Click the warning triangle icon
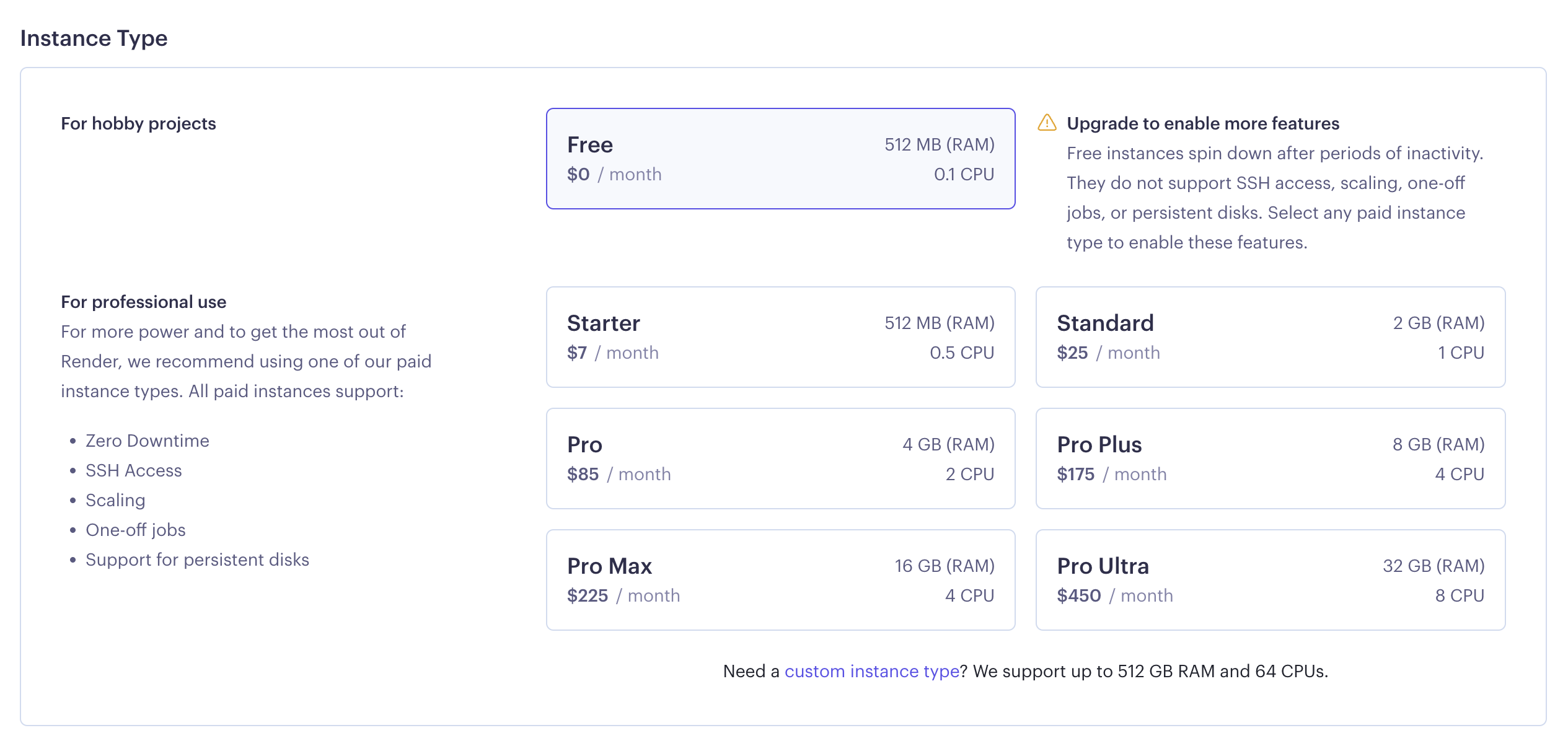Viewport: 1568px width, 746px height. [x=1047, y=123]
